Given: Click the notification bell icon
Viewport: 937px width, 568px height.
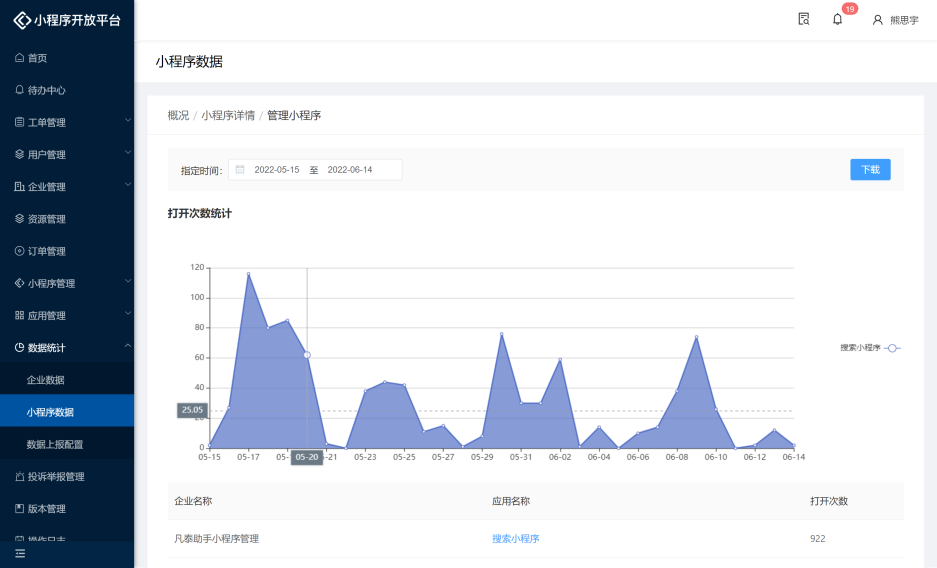Looking at the screenshot, I should click(x=837, y=19).
